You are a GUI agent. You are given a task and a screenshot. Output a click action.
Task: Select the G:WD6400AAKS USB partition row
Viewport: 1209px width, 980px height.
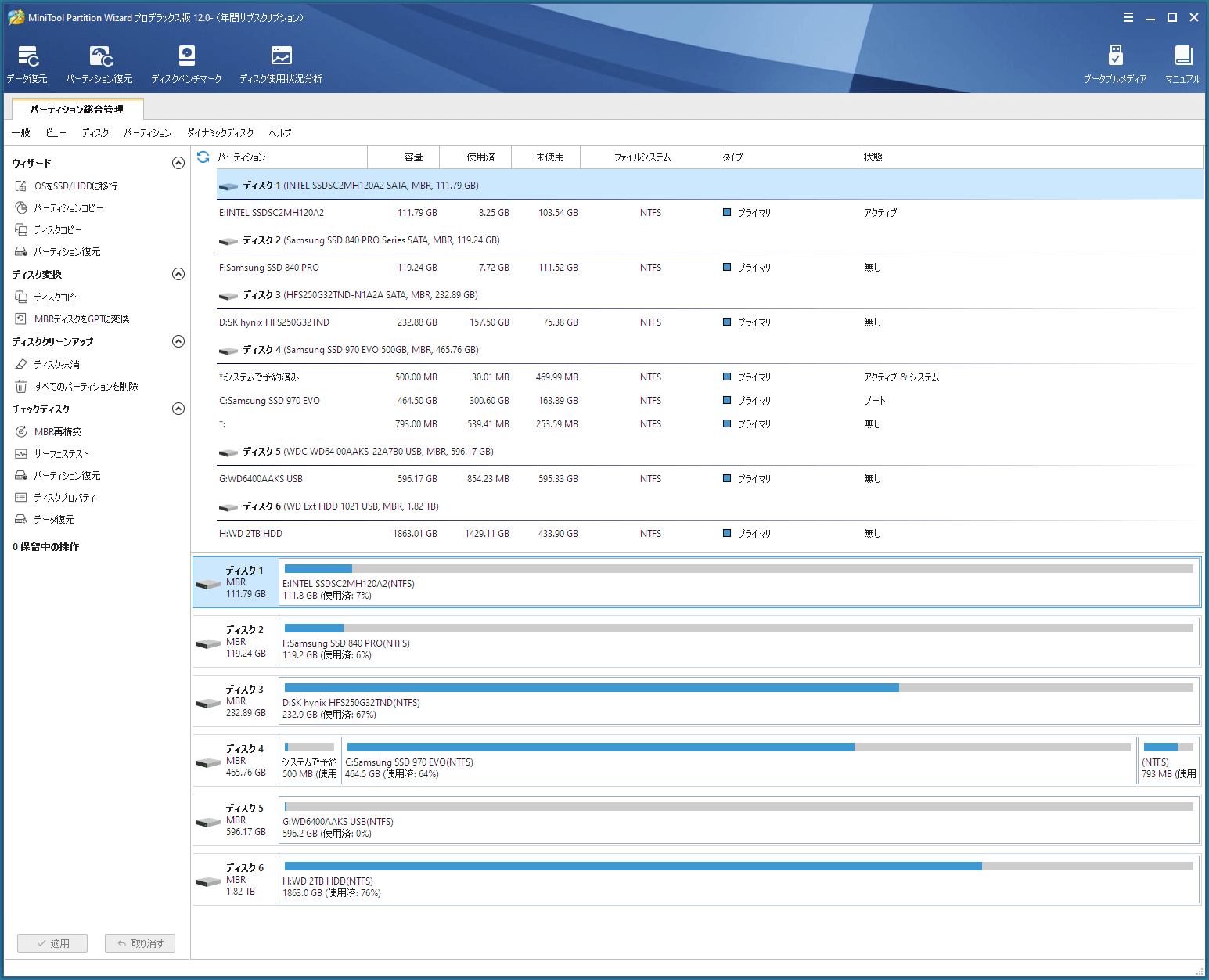click(x=710, y=479)
